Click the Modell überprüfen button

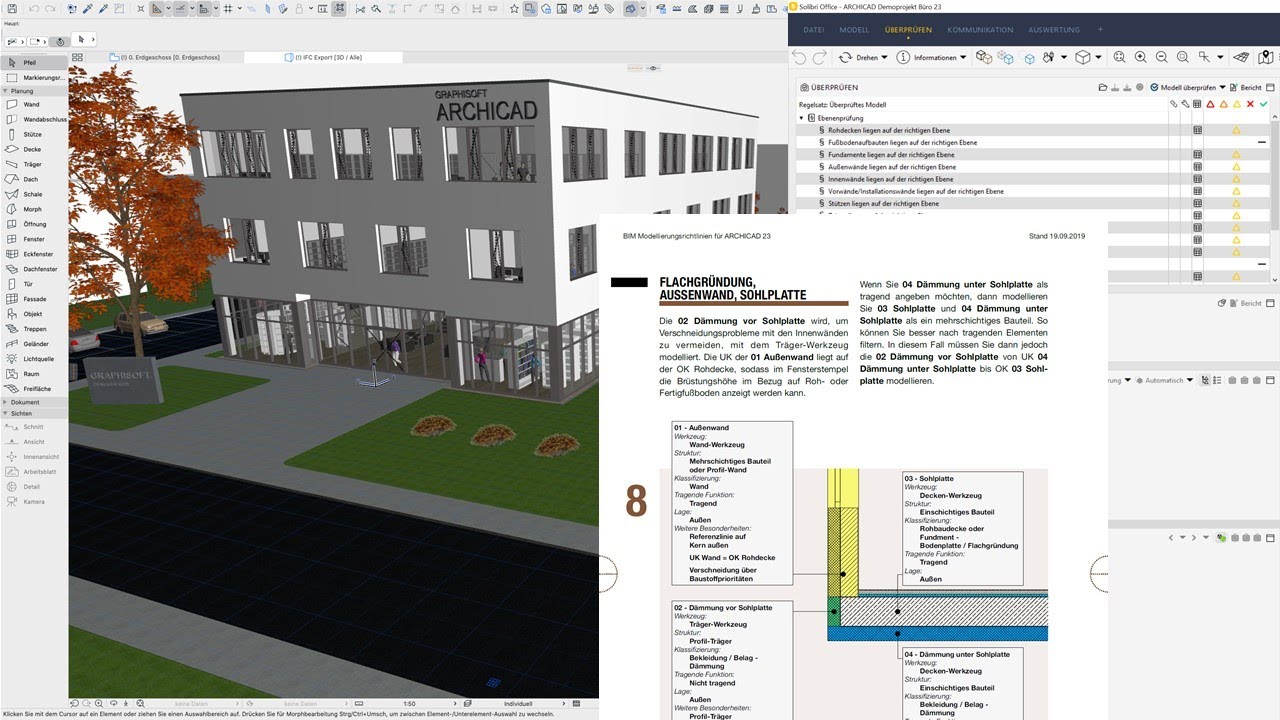pyautogui.click(x=1183, y=87)
